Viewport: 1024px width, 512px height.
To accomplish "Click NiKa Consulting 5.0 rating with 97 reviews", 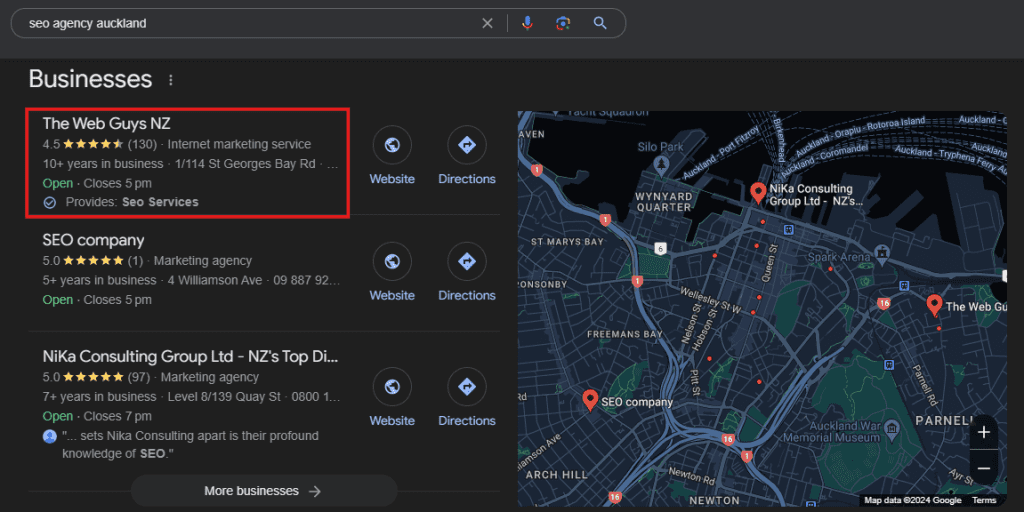I will coord(96,377).
